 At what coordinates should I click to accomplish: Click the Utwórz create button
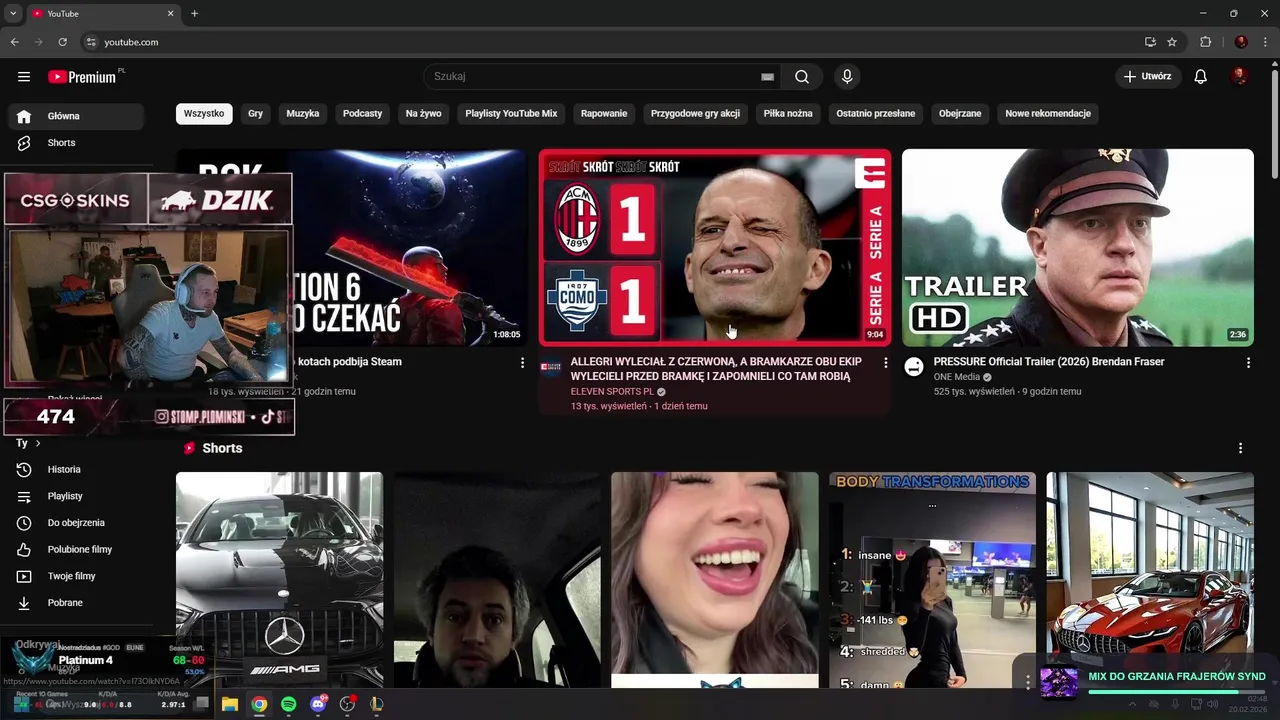(x=1148, y=77)
